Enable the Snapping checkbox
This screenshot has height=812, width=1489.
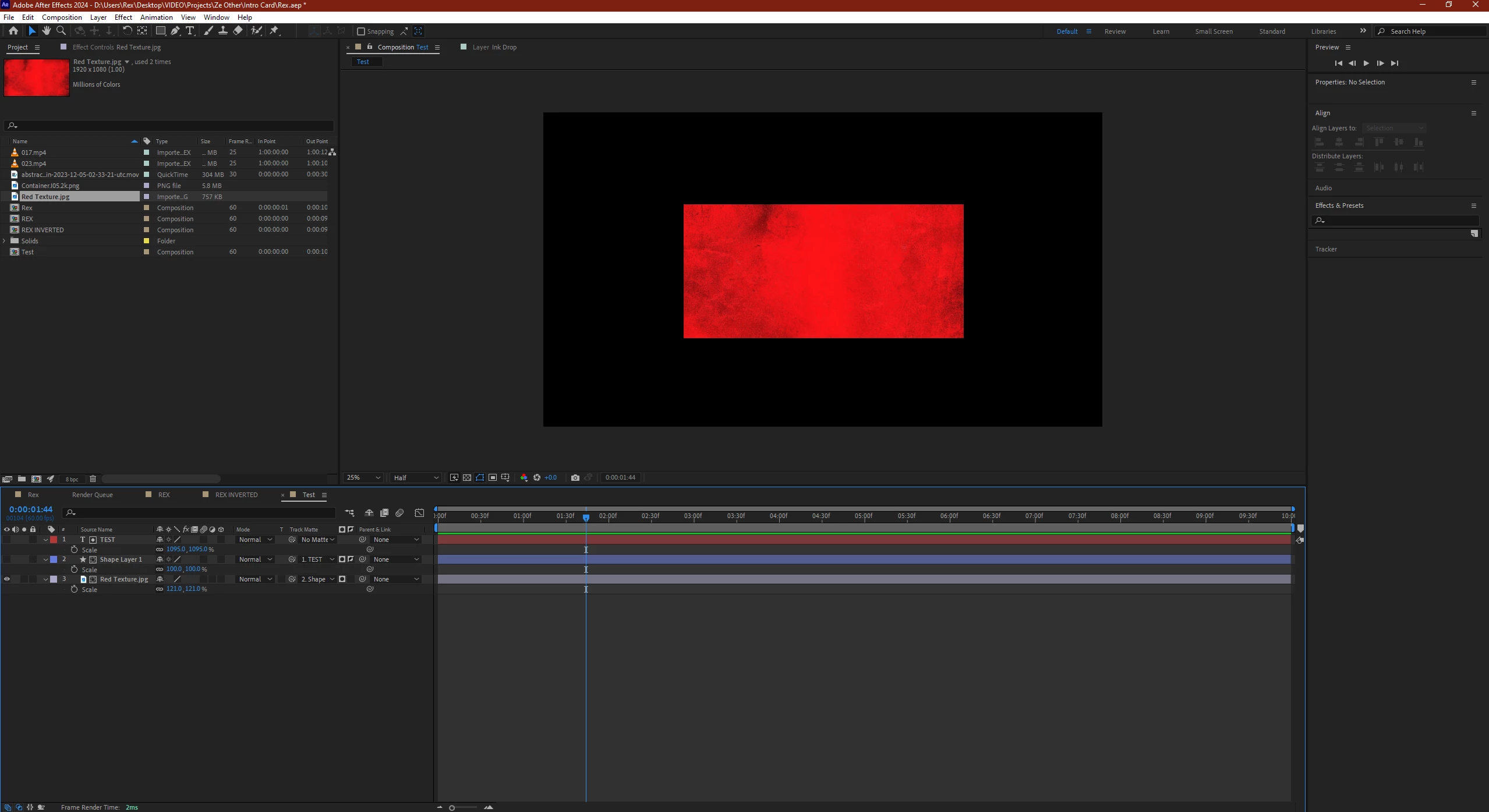[x=361, y=31]
